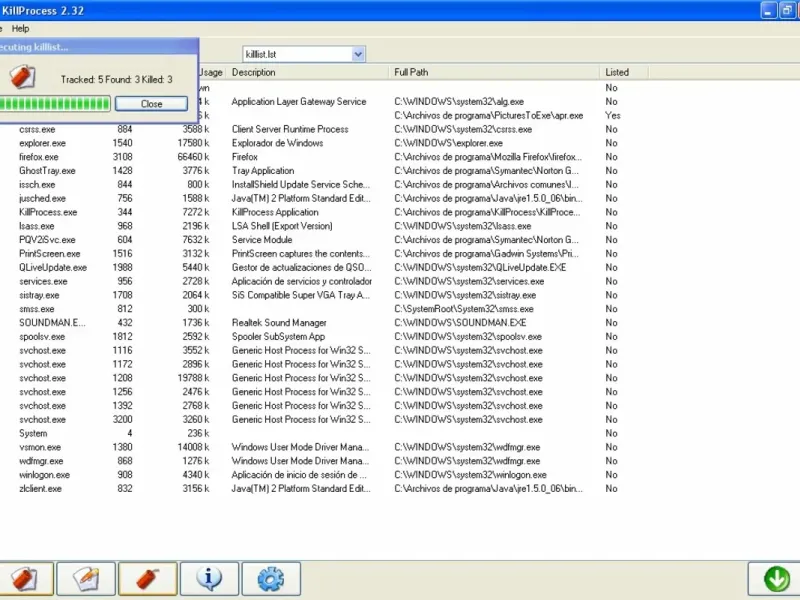Select jusched.exe process
Screen dimensions: 800x600
click(x=42, y=198)
